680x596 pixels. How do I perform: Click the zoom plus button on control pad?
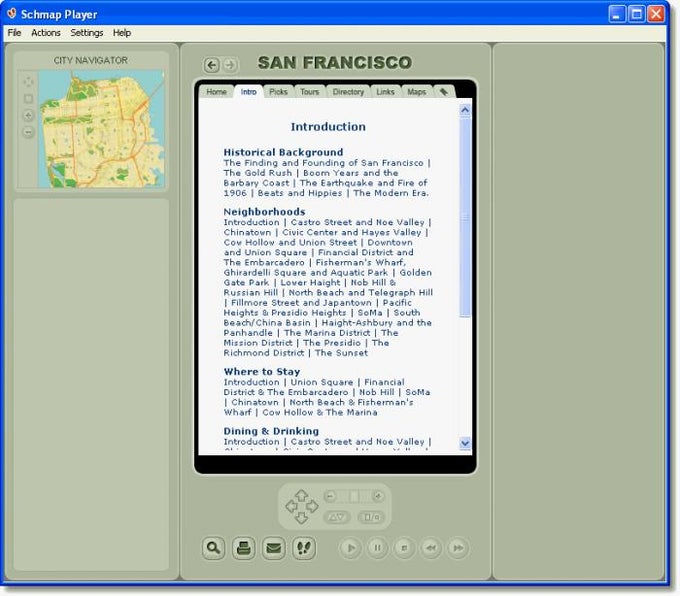pos(378,496)
